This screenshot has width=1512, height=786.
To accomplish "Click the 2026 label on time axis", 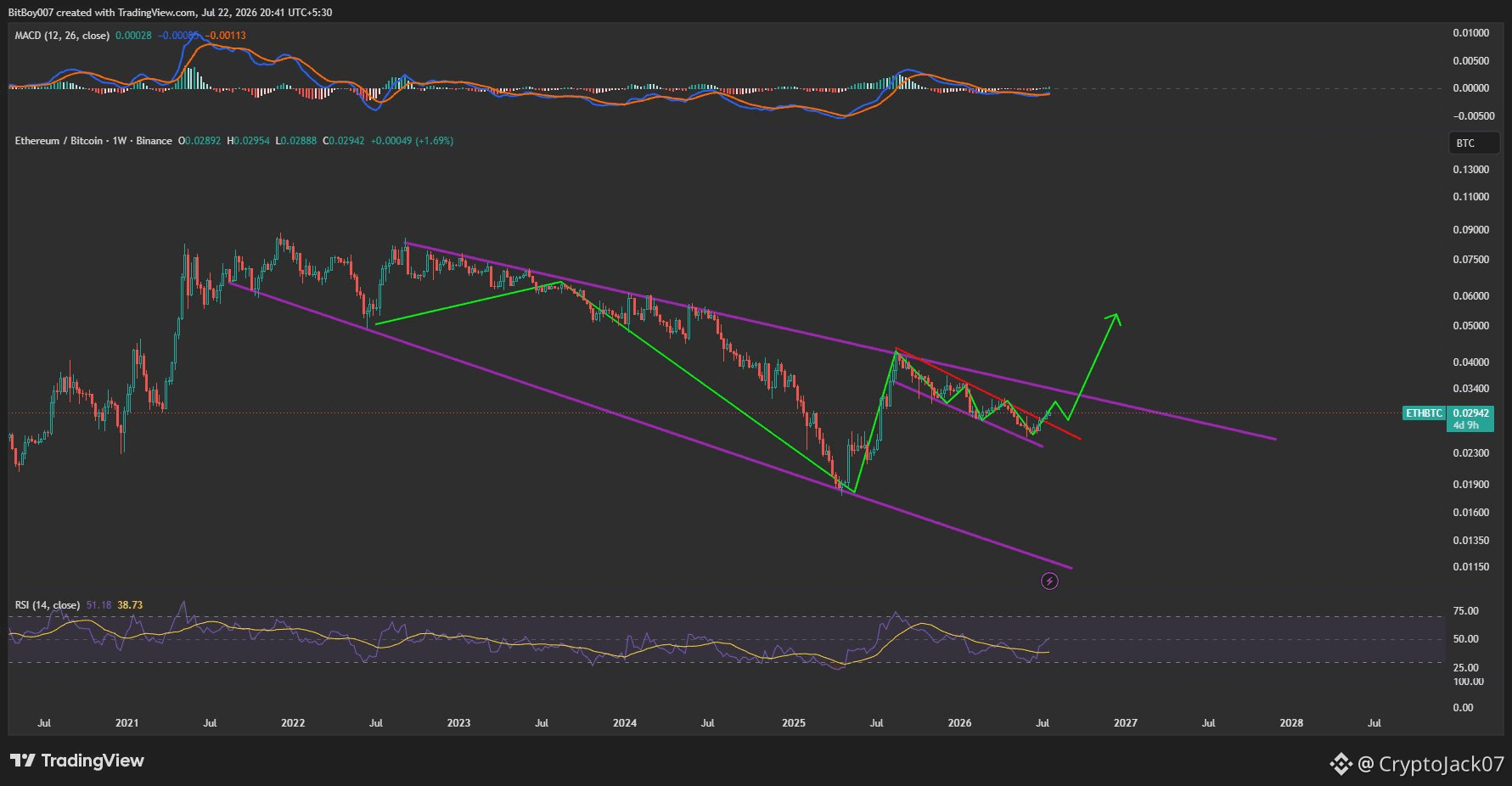I will (959, 723).
